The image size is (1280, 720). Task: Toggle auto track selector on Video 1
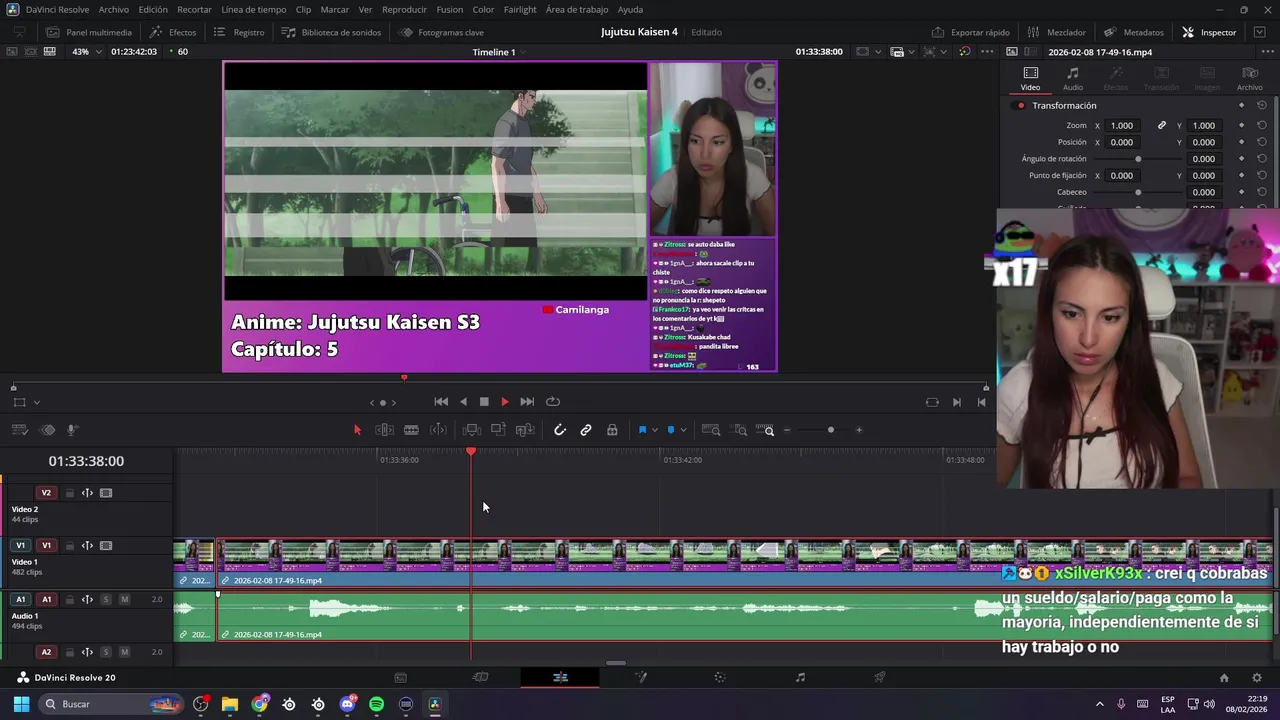87,546
